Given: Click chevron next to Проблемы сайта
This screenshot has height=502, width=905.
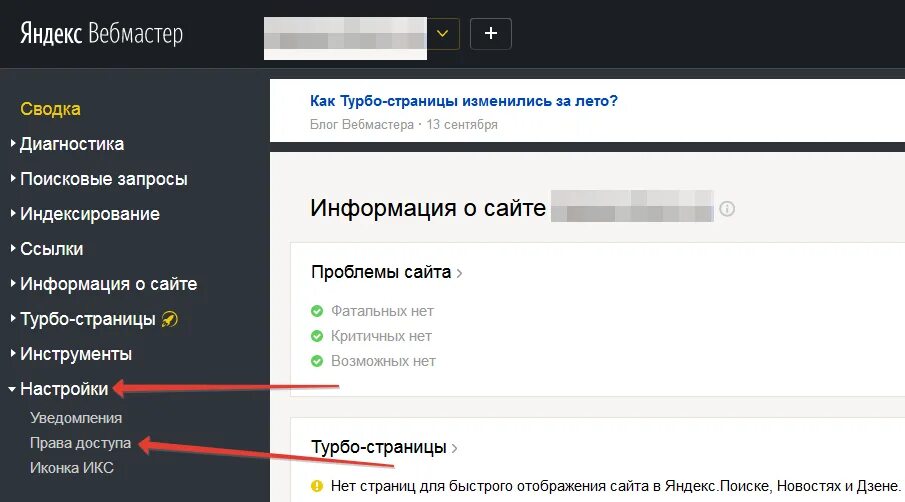Looking at the screenshot, I should 459,274.
